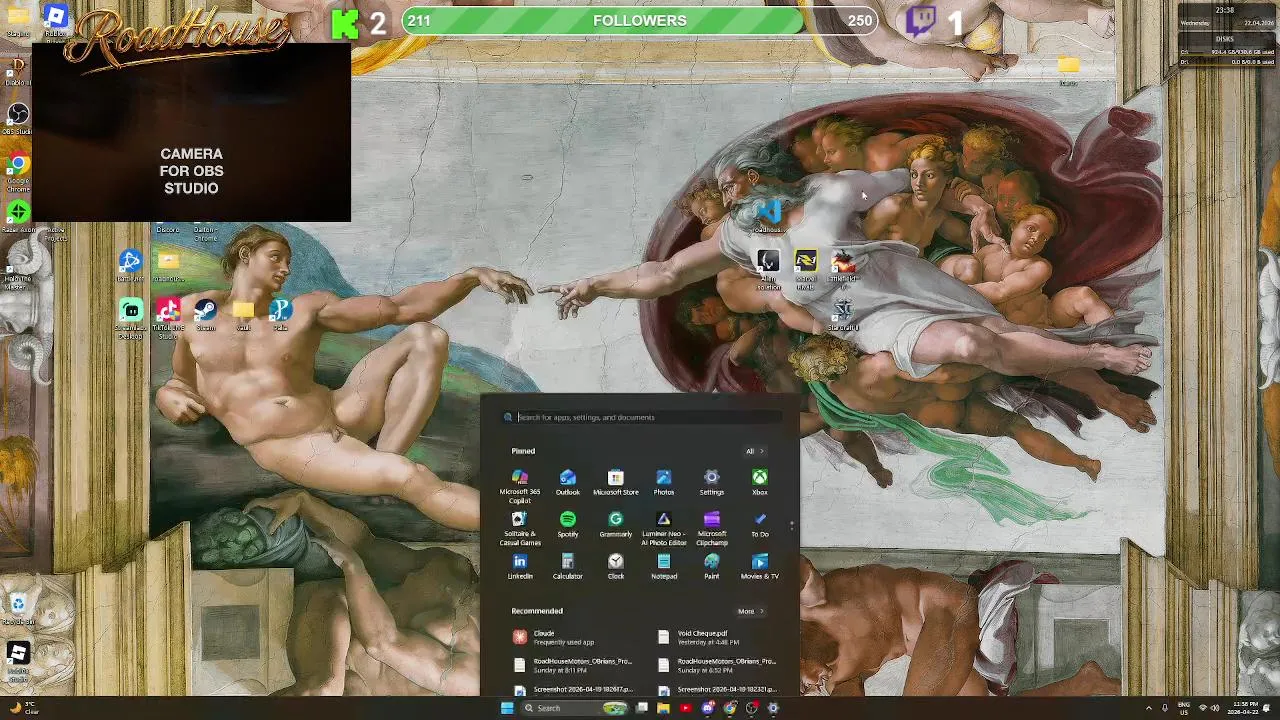Click the taskbar Search box
The width and height of the screenshot is (1280, 720).
pos(575,708)
